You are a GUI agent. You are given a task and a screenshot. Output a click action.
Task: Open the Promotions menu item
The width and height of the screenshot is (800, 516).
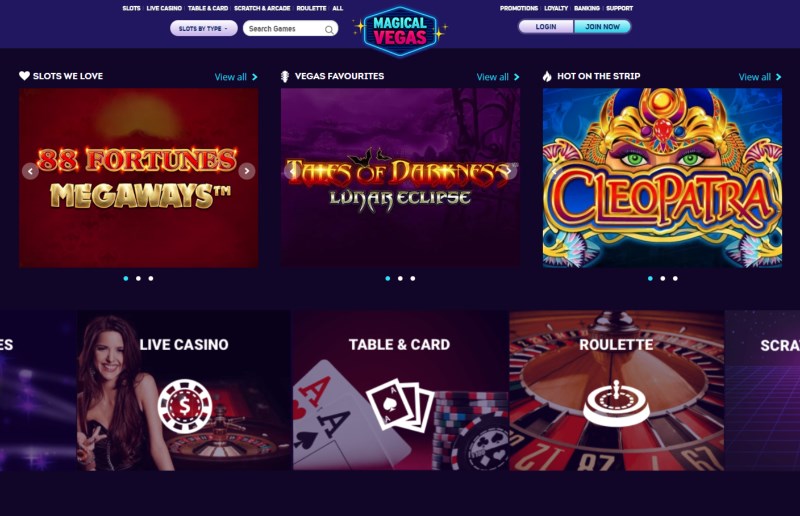(518, 8)
